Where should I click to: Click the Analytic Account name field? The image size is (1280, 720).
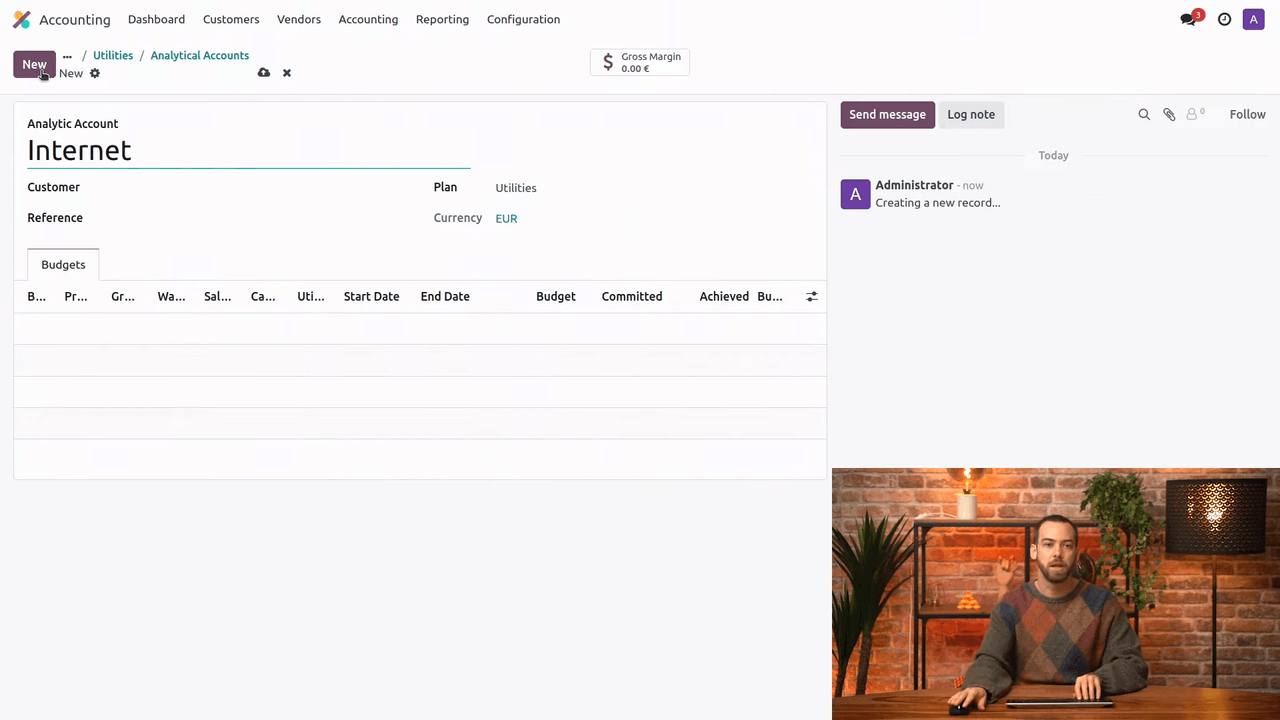coord(248,150)
